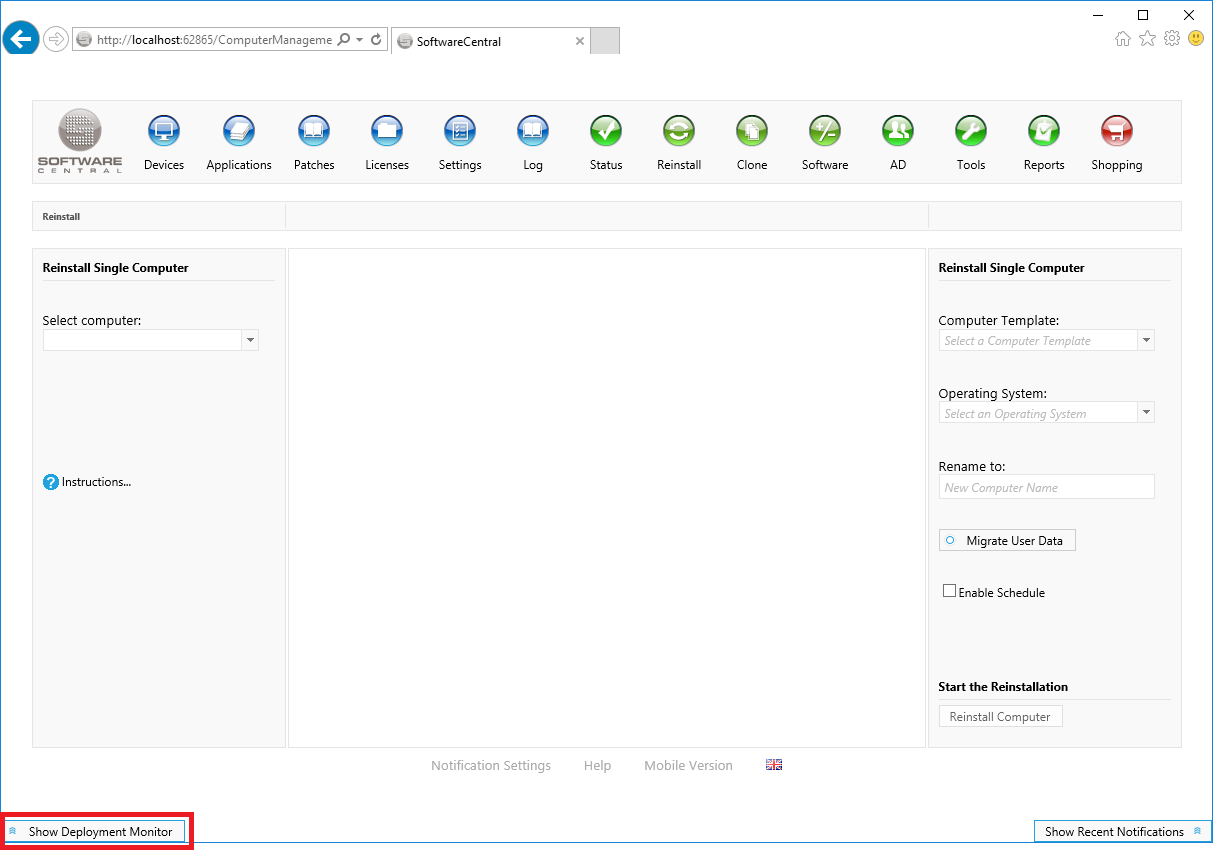Click the Reports toolbar icon
This screenshot has height=854, width=1213.
(x=1043, y=131)
